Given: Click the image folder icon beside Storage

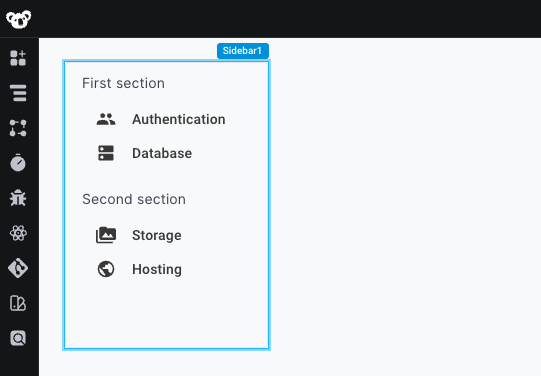Looking at the screenshot, I should 106,235.
